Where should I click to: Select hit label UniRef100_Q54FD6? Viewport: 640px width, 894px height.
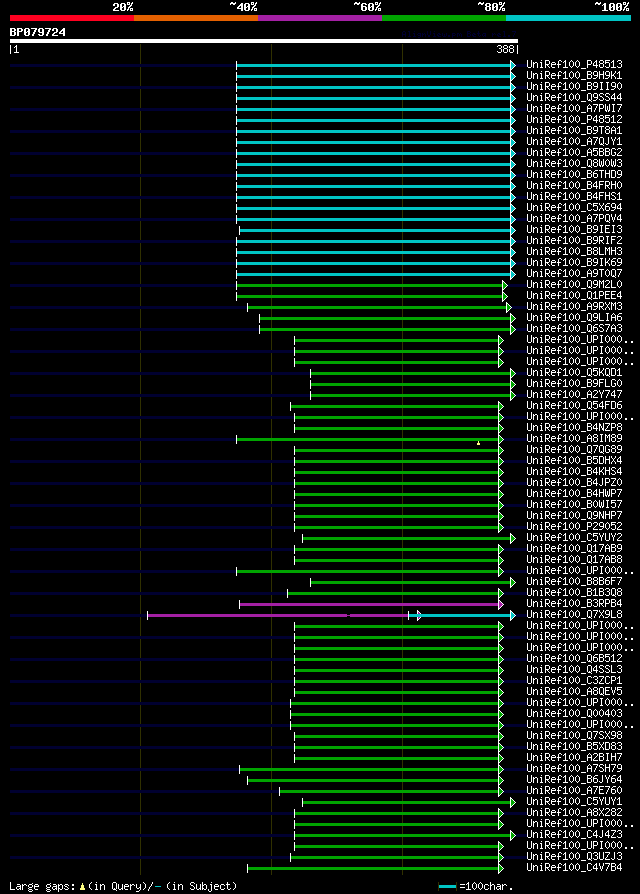574,405
